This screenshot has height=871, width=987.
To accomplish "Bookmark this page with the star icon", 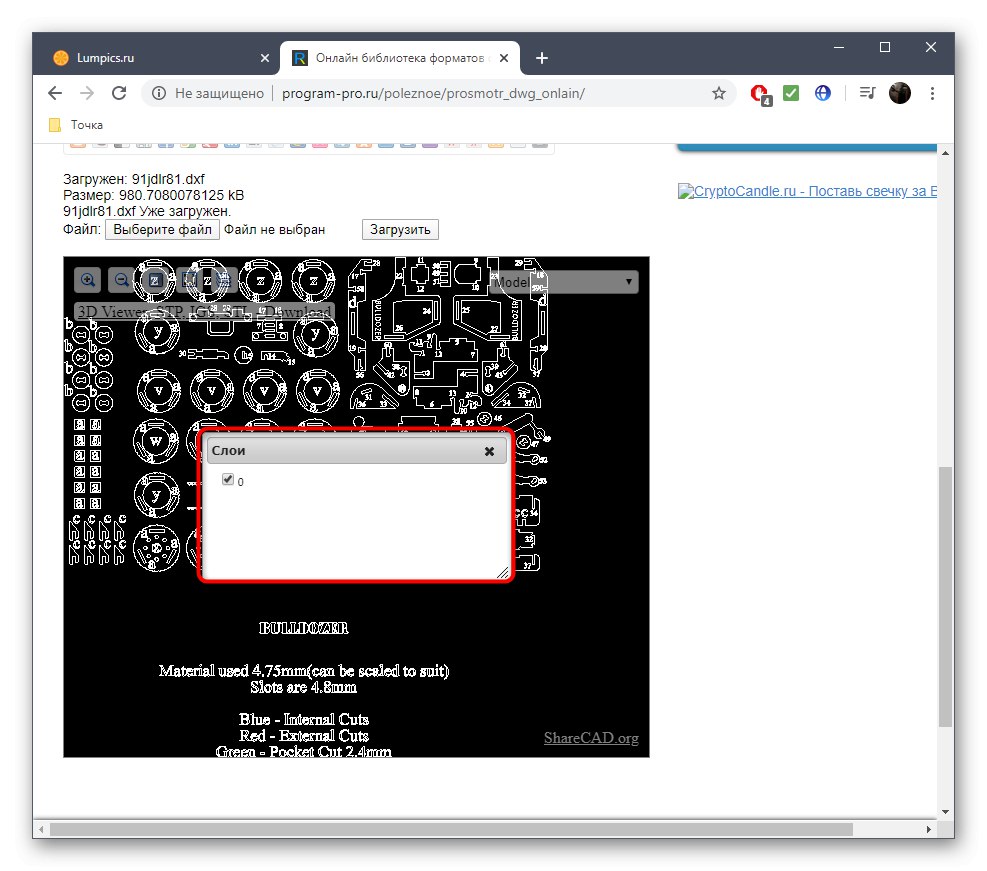I will 719,93.
